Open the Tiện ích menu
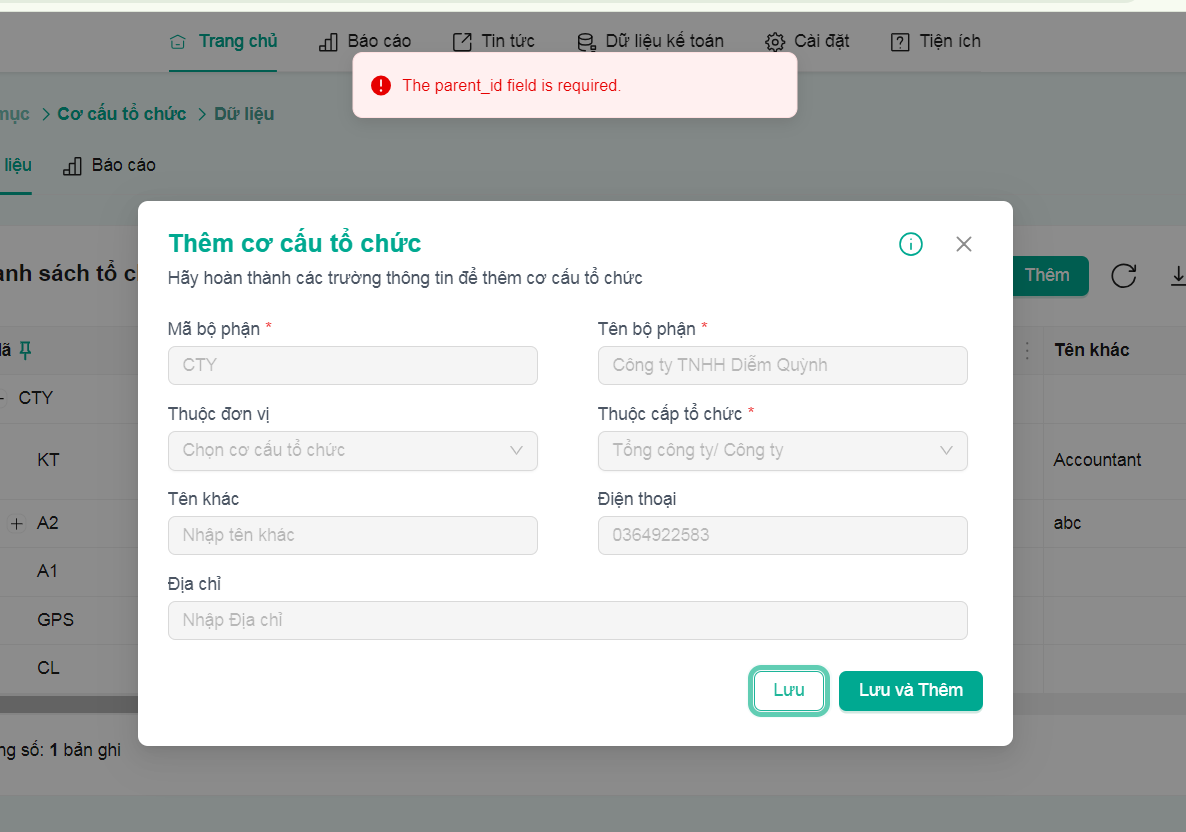Screen dimensions: 1186x832 coord(936,41)
